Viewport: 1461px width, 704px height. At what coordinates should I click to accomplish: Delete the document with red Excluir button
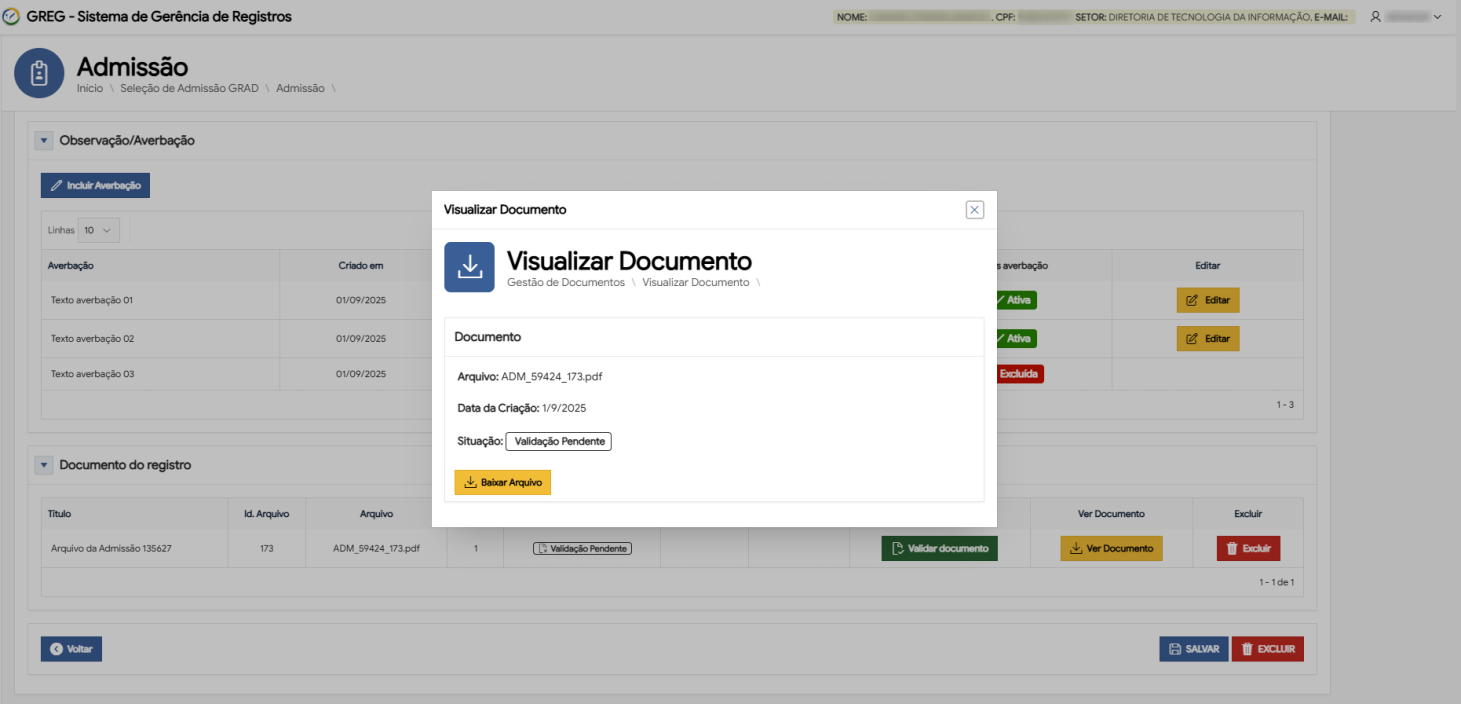click(x=1248, y=548)
